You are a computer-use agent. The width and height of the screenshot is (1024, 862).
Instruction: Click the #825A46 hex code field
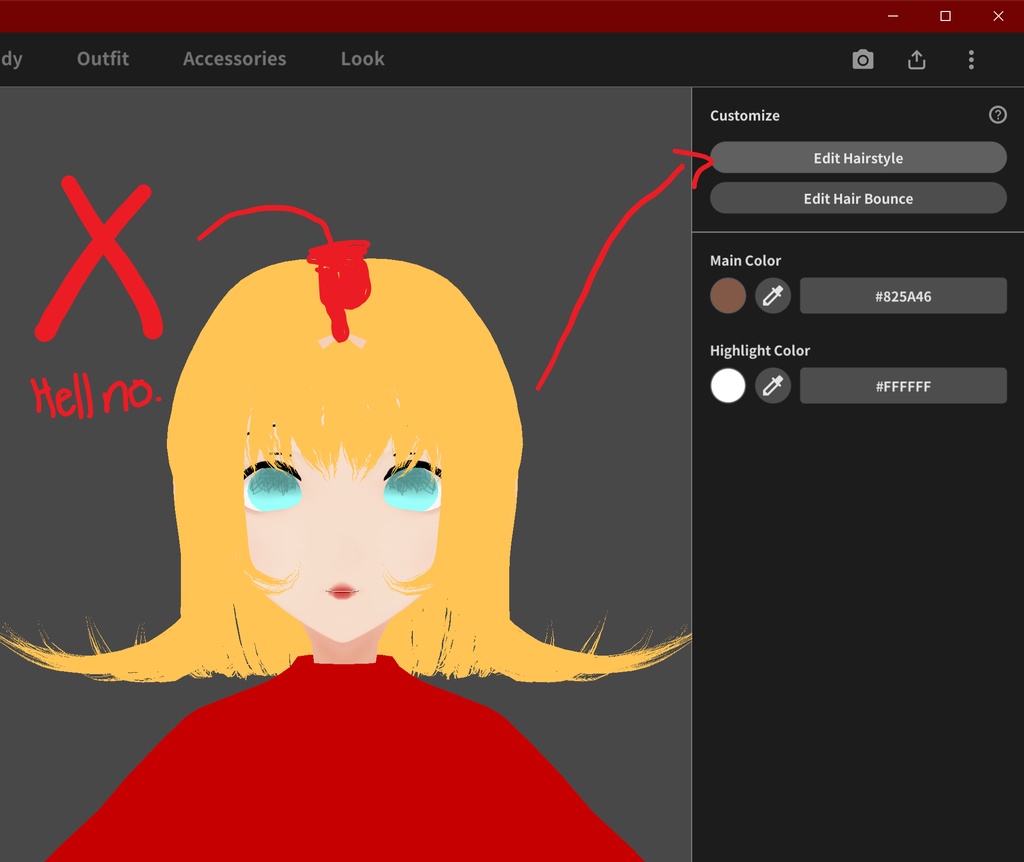pos(903,295)
